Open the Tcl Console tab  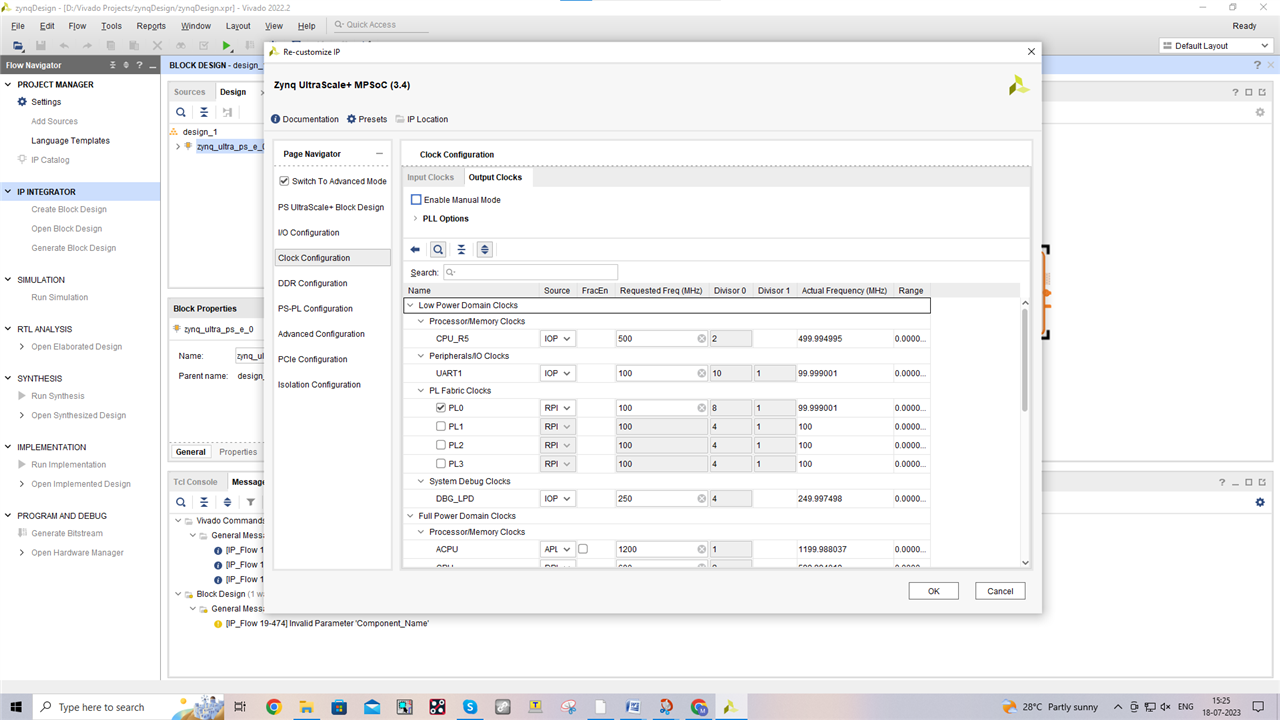pos(195,482)
